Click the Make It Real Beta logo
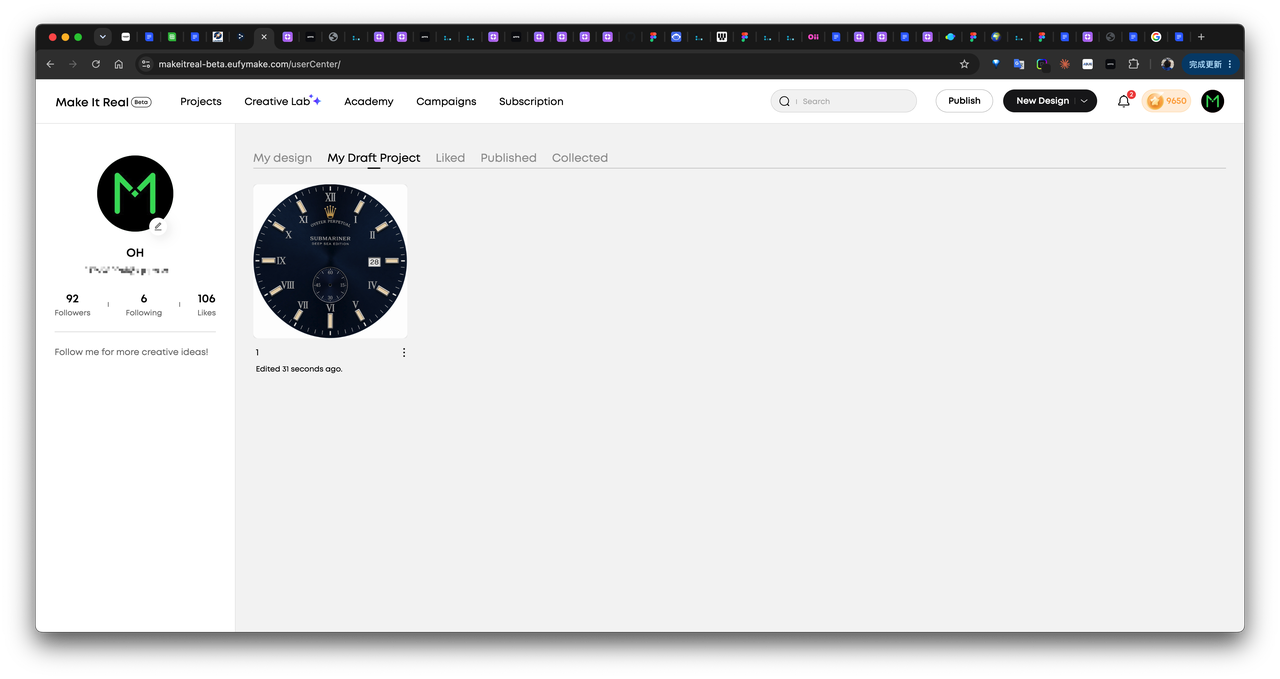Screen dimensions: 1280x679 103,102
